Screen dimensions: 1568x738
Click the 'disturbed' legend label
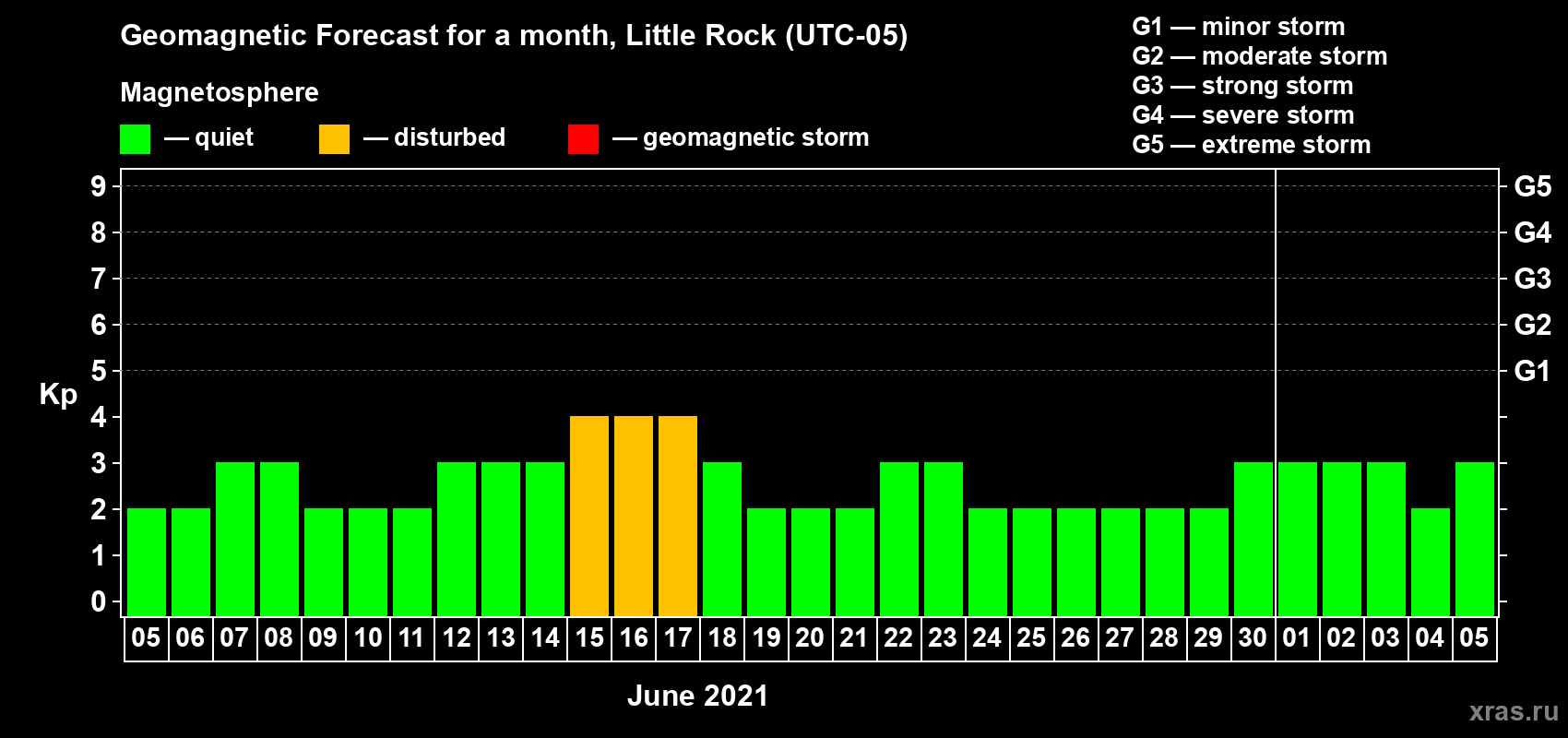[x=450, y=137]
